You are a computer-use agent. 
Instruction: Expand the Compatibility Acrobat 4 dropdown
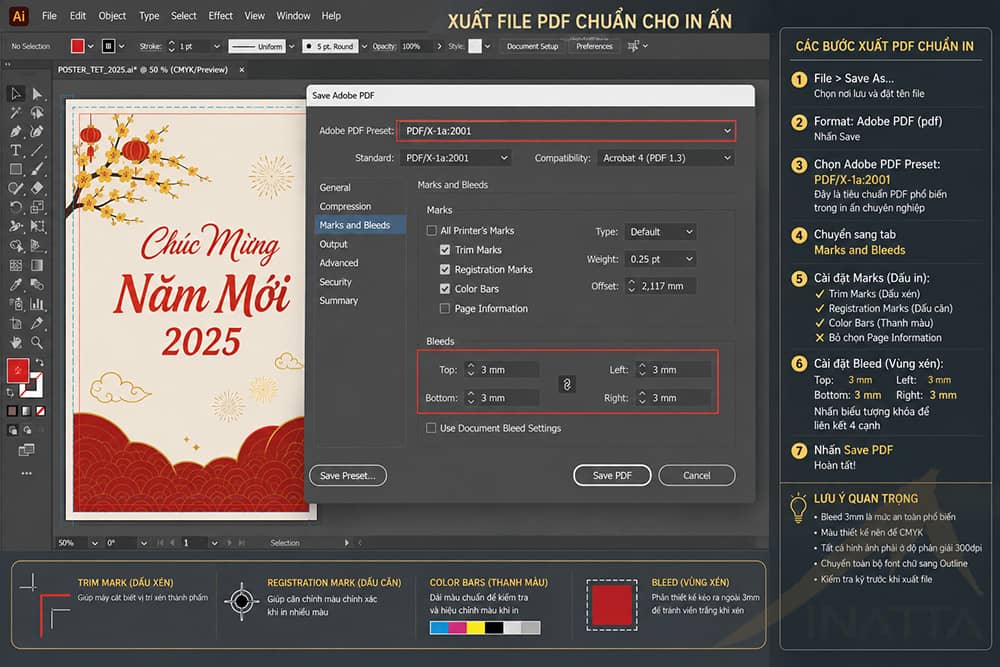tap(666, 158)
